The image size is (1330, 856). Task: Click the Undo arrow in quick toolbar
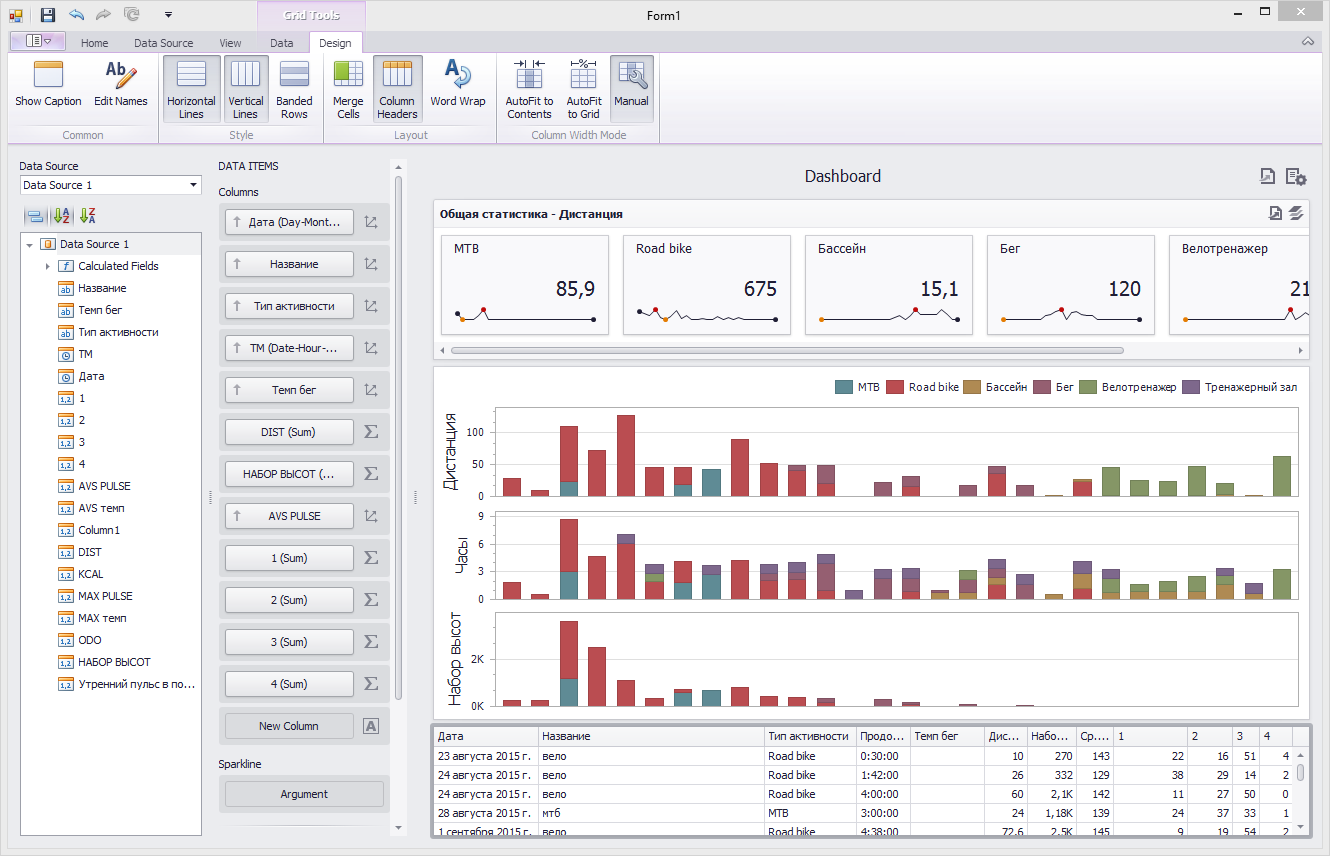[76, 15]
